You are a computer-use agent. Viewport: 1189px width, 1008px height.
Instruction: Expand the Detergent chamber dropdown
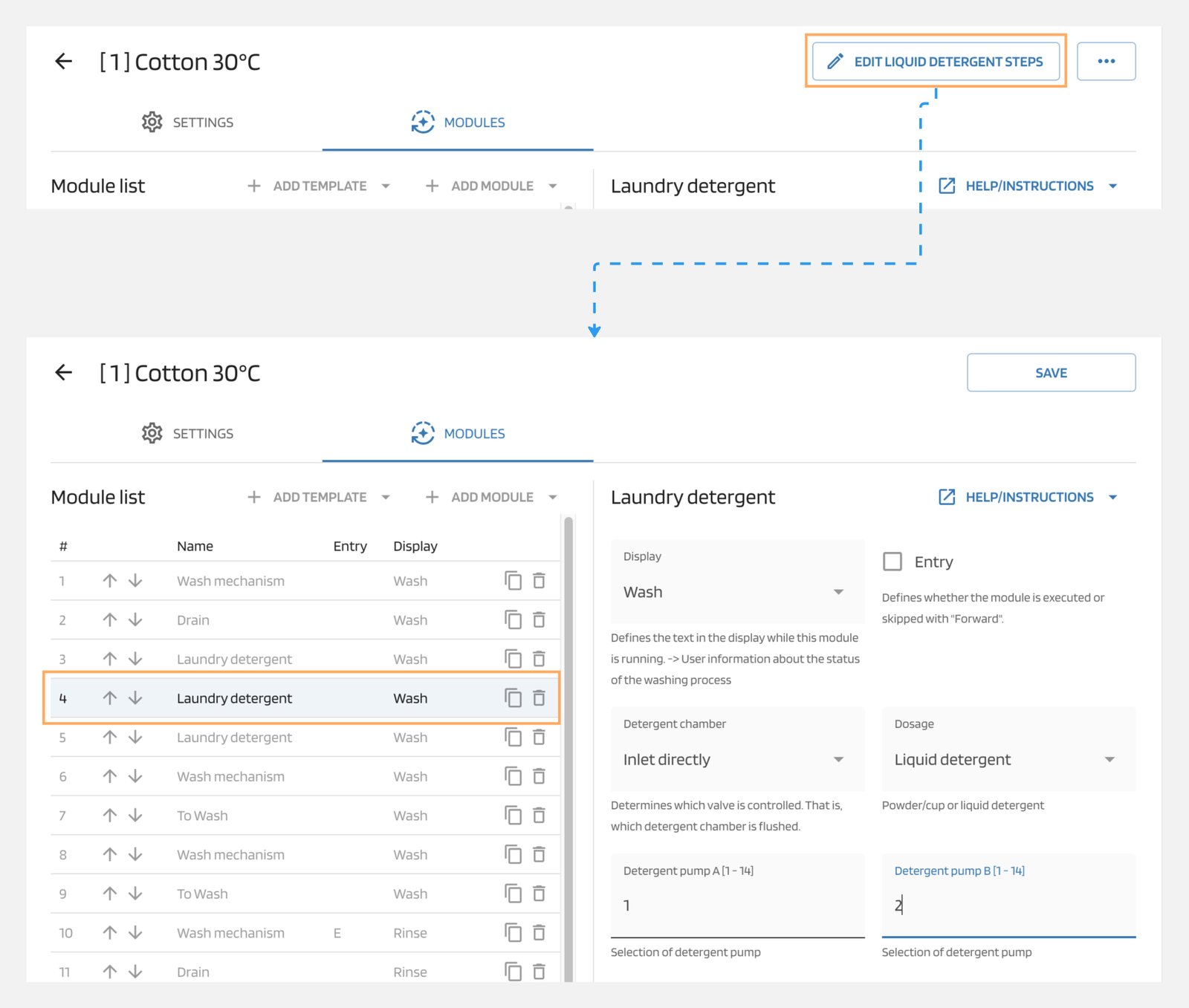pos(736,759)
